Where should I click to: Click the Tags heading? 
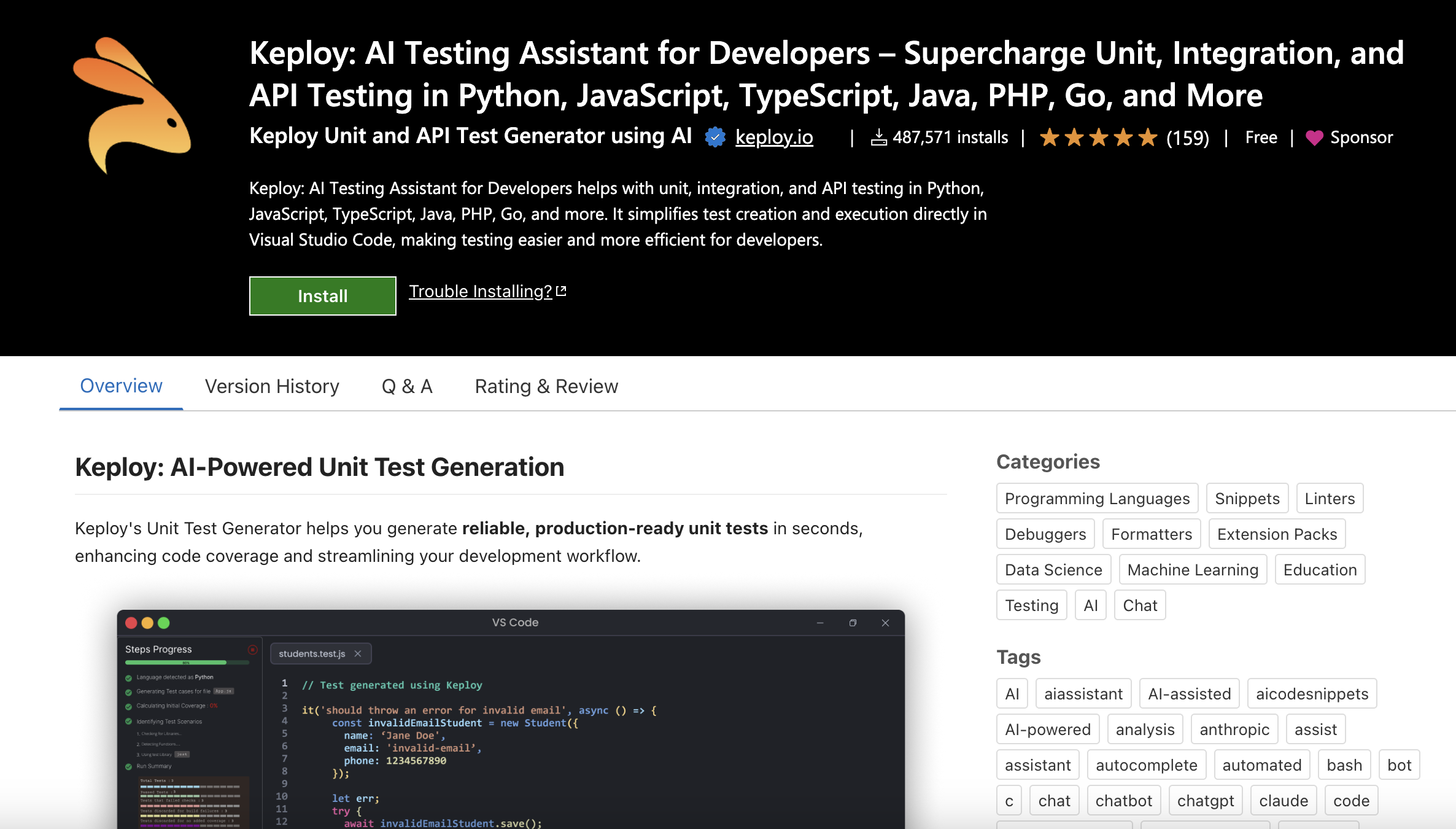[1018, 657]
